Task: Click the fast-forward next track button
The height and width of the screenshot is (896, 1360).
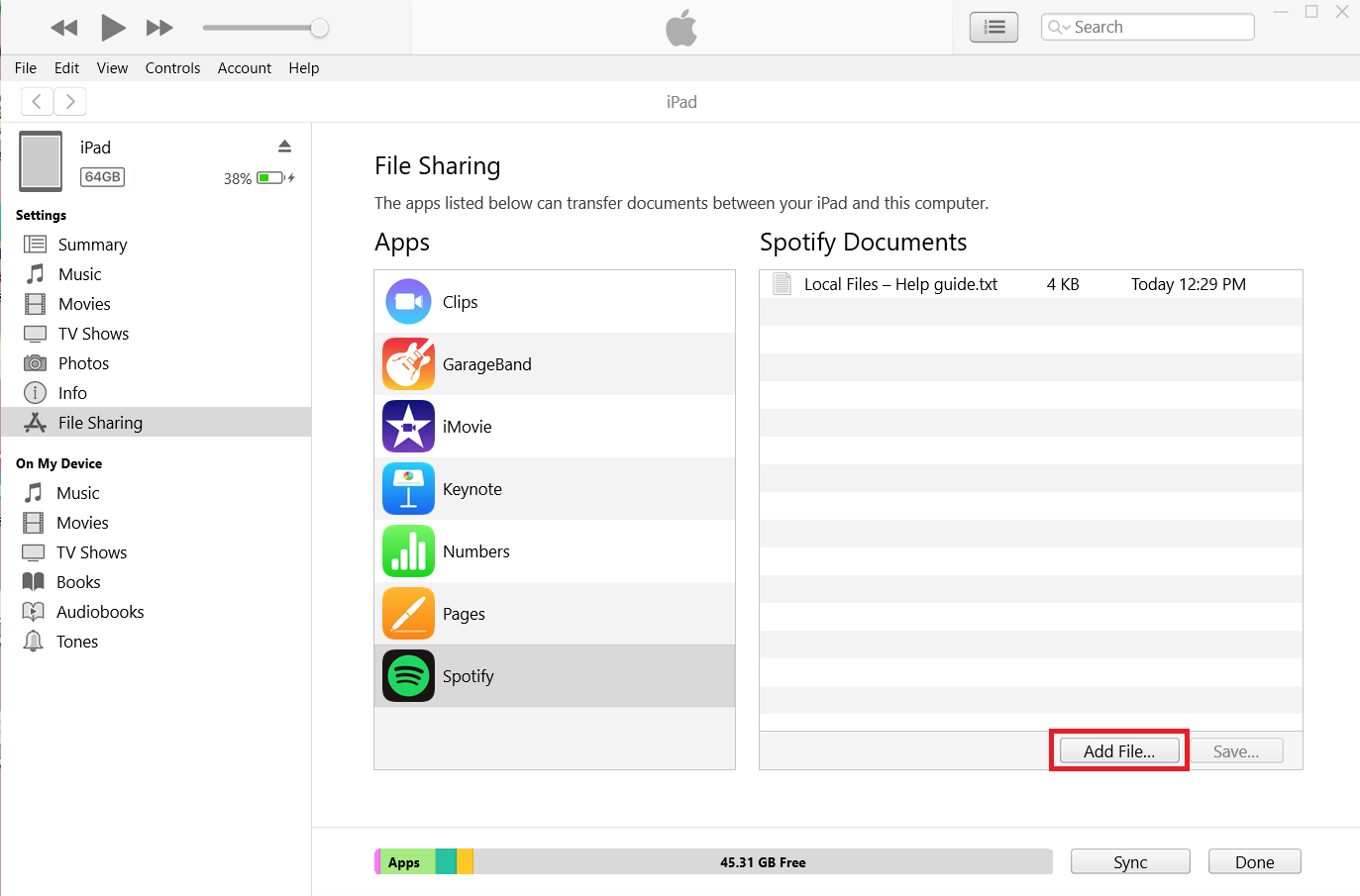Action: [159, 28]
